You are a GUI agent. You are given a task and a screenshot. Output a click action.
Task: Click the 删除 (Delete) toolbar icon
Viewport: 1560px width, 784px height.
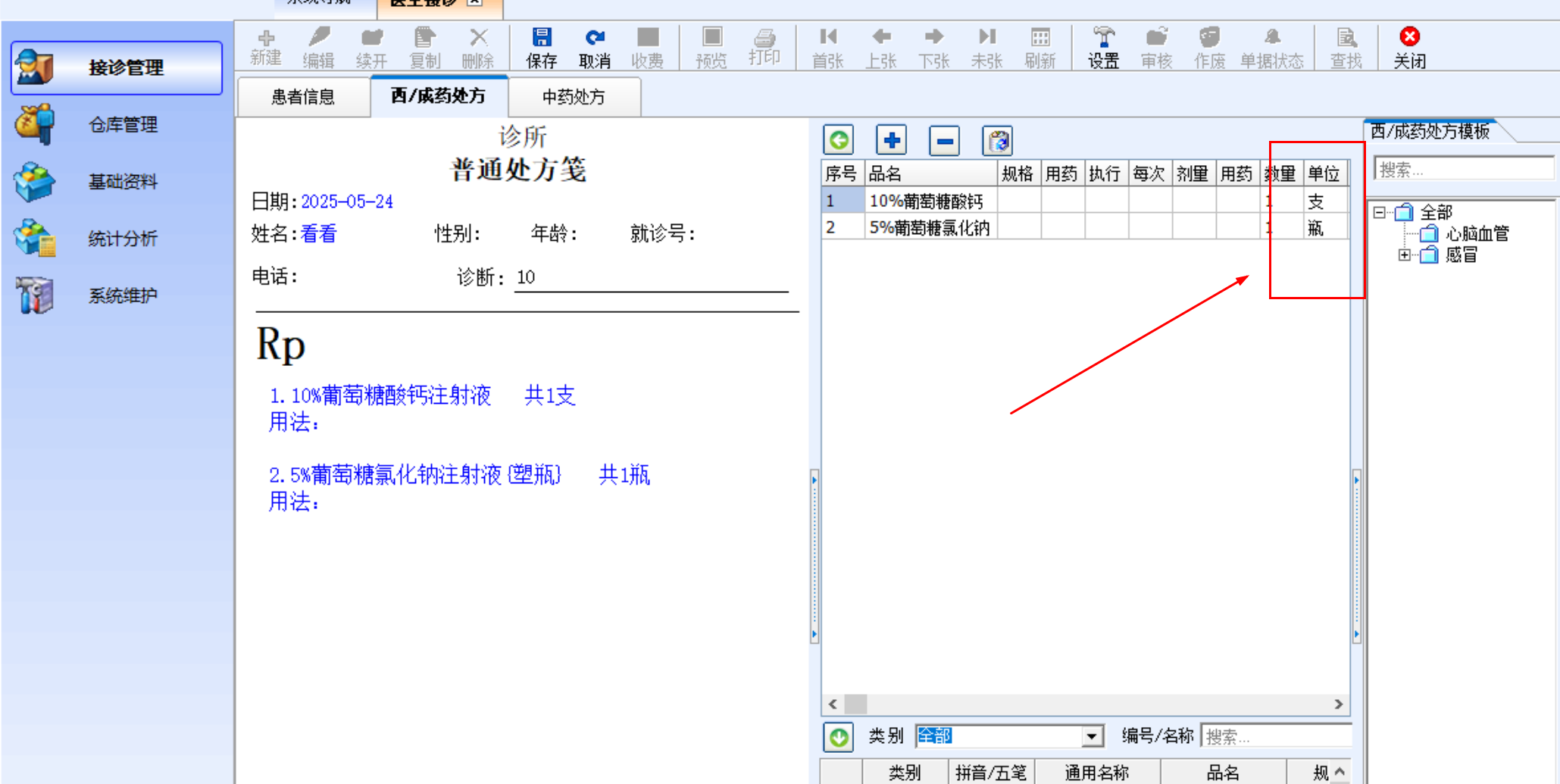tap(478, 48)
